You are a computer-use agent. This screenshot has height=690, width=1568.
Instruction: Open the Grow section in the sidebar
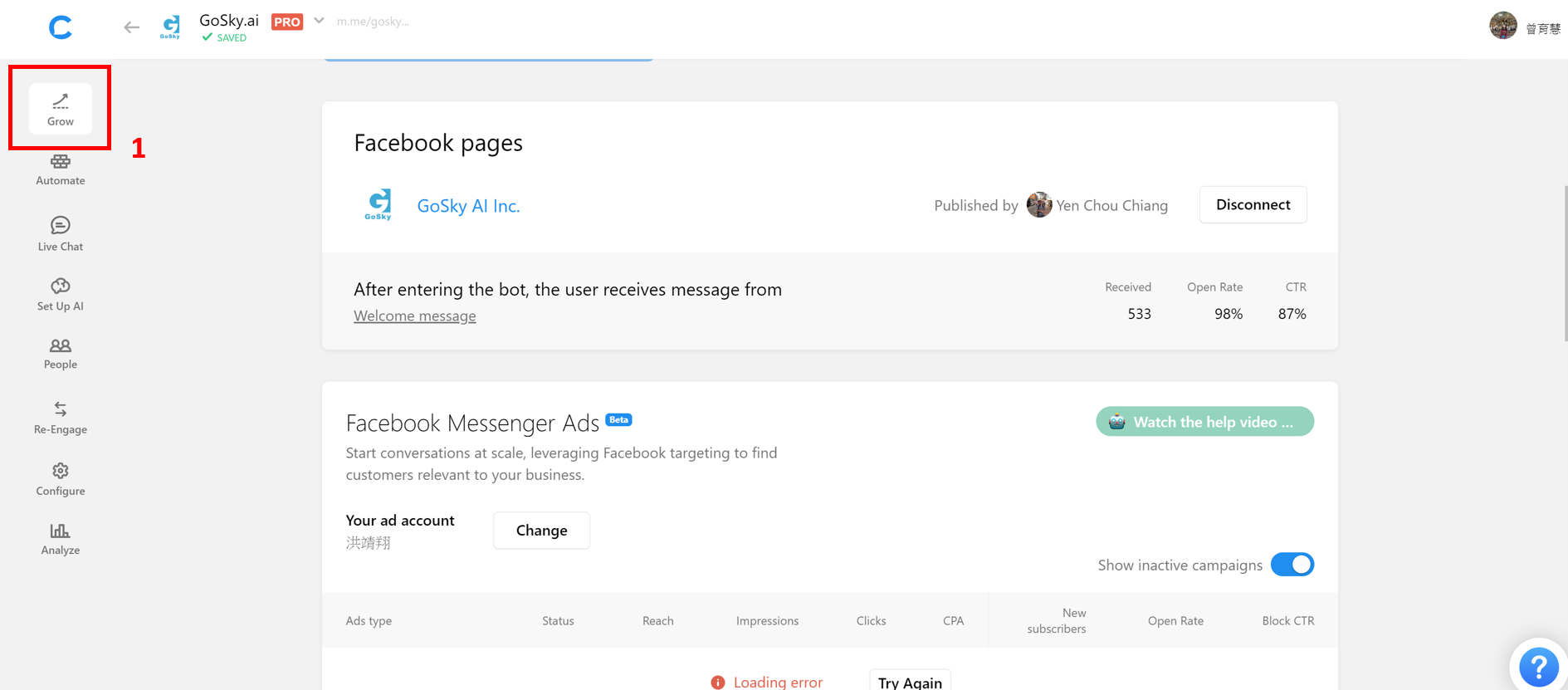click(60, 109)
